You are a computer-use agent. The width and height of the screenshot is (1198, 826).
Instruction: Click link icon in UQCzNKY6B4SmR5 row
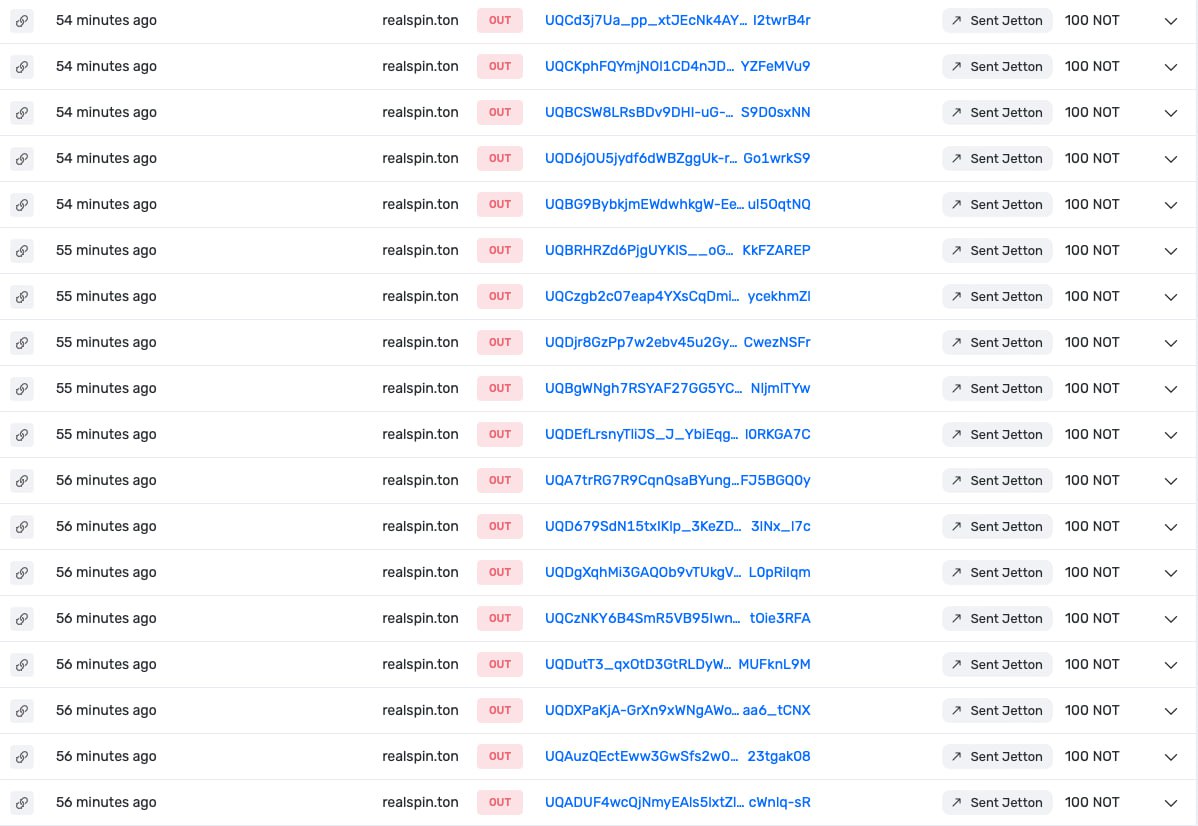pyautogui.click(x=22, y=618)
